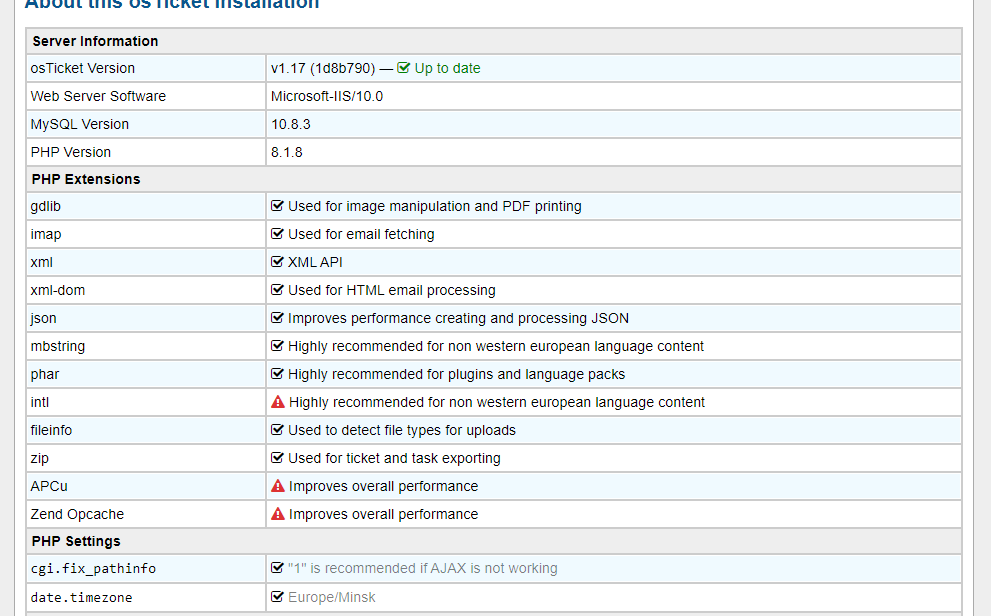Click the gdlib extension name

[46, 207]
